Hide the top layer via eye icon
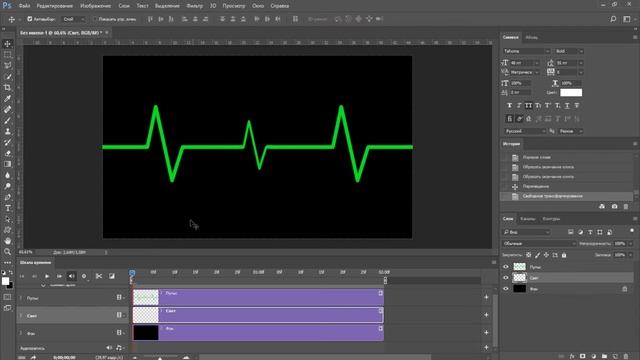The image size is (640, 360). pyautogui.click(x=506, y=267)
